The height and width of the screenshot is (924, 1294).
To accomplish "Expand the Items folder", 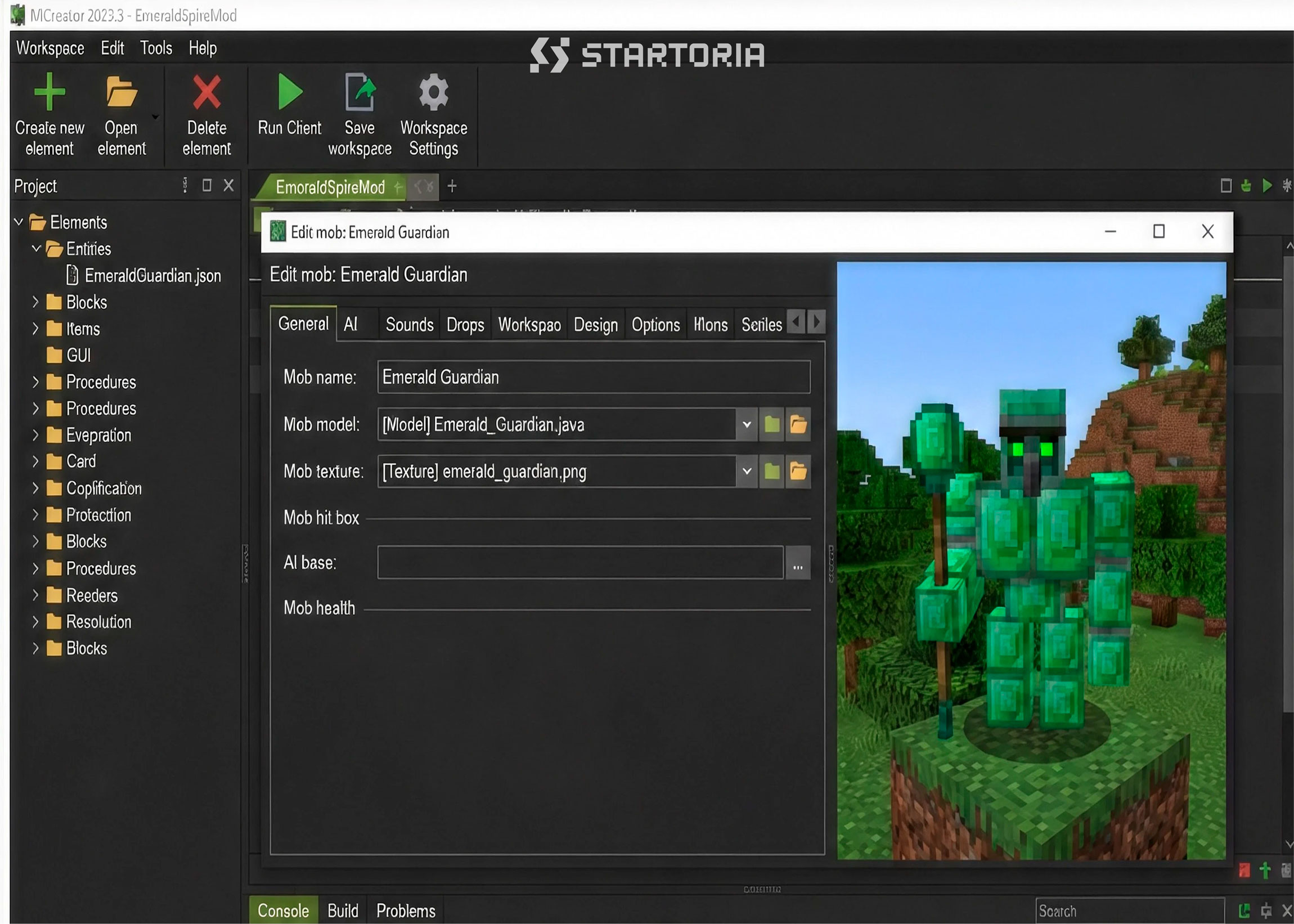I will coord(35,328).
